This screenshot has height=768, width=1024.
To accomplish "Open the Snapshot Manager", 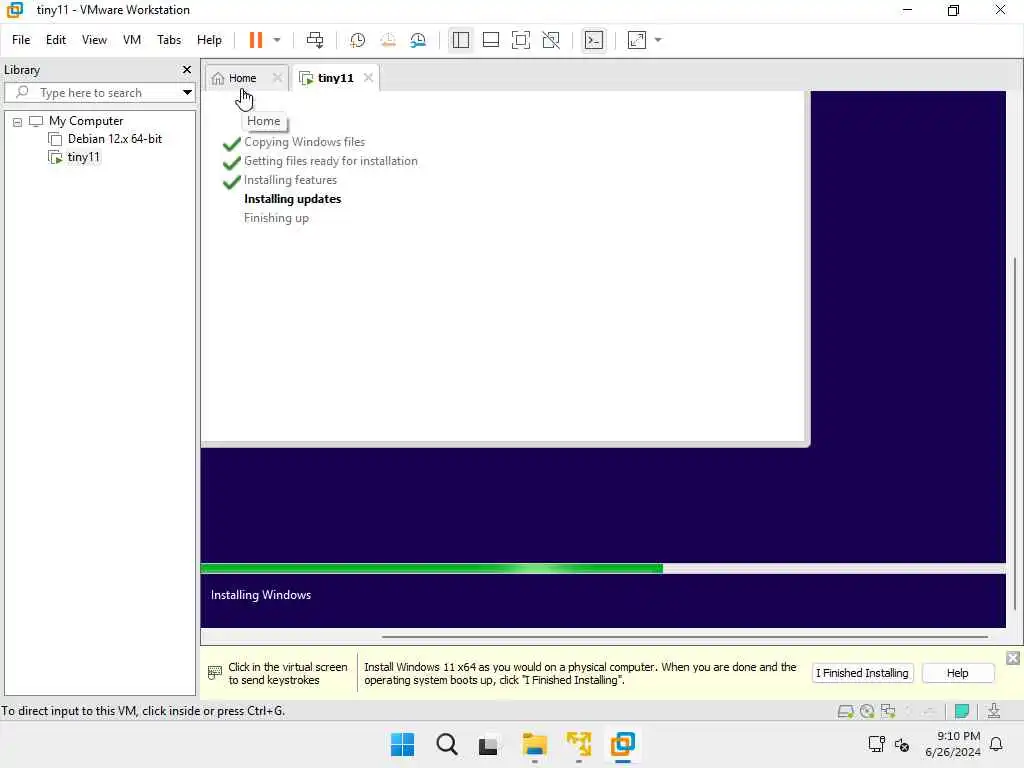I will click(x=418, y=40).
